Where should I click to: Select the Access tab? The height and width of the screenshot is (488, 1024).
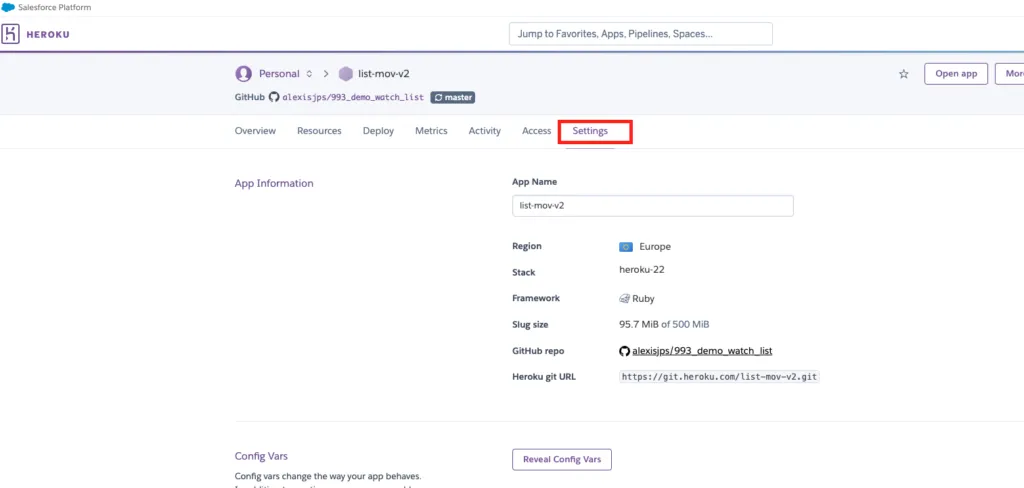coord(537,131)
